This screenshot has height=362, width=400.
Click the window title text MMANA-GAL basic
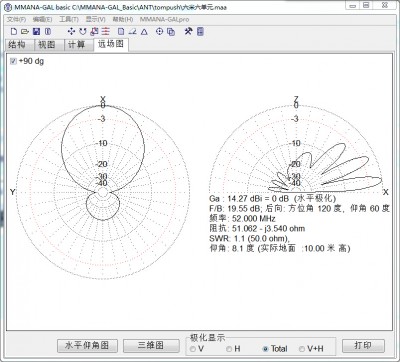42,7
